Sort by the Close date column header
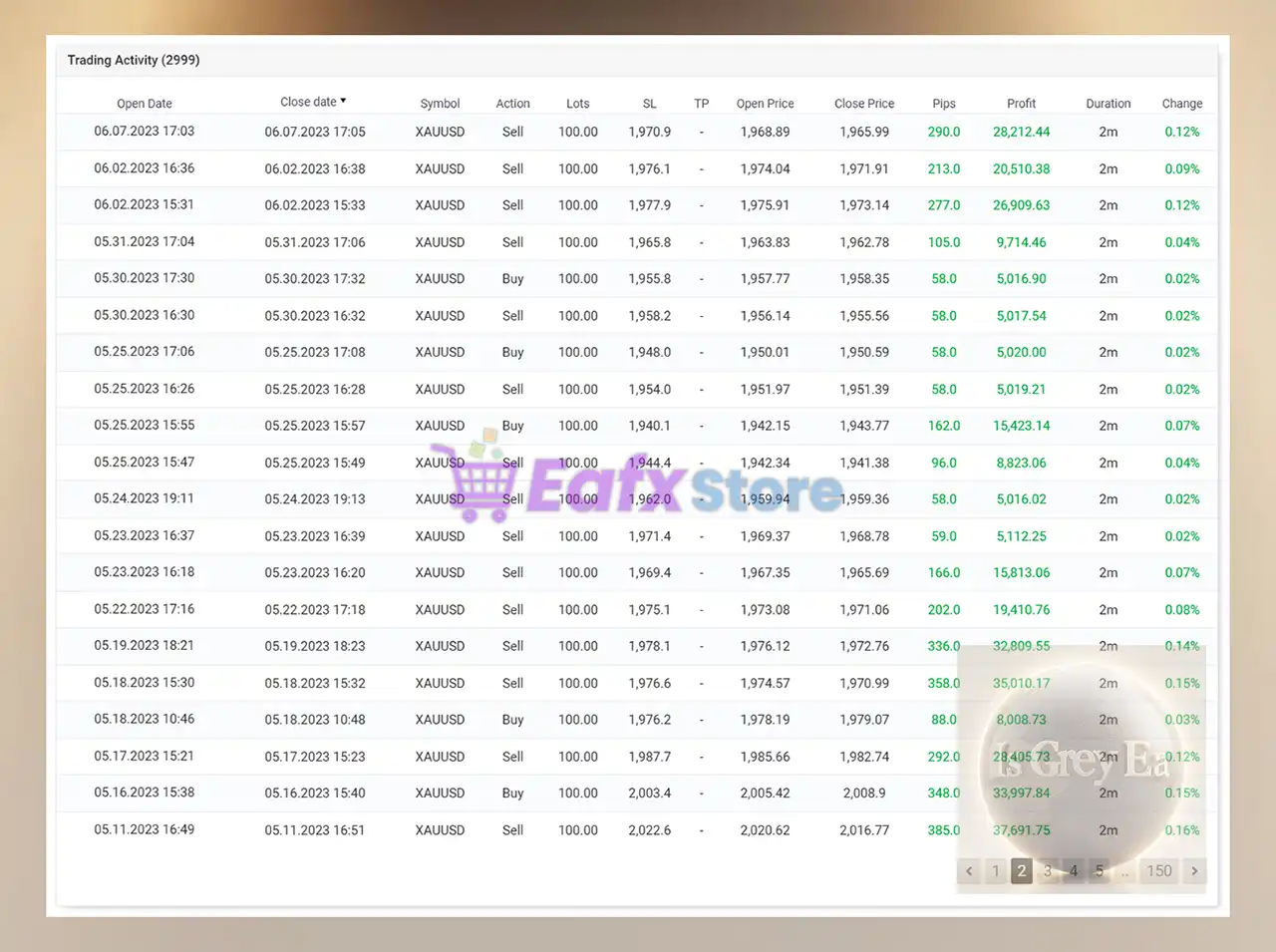This screenshot has width=1276, height=952. tap(313, 102)
